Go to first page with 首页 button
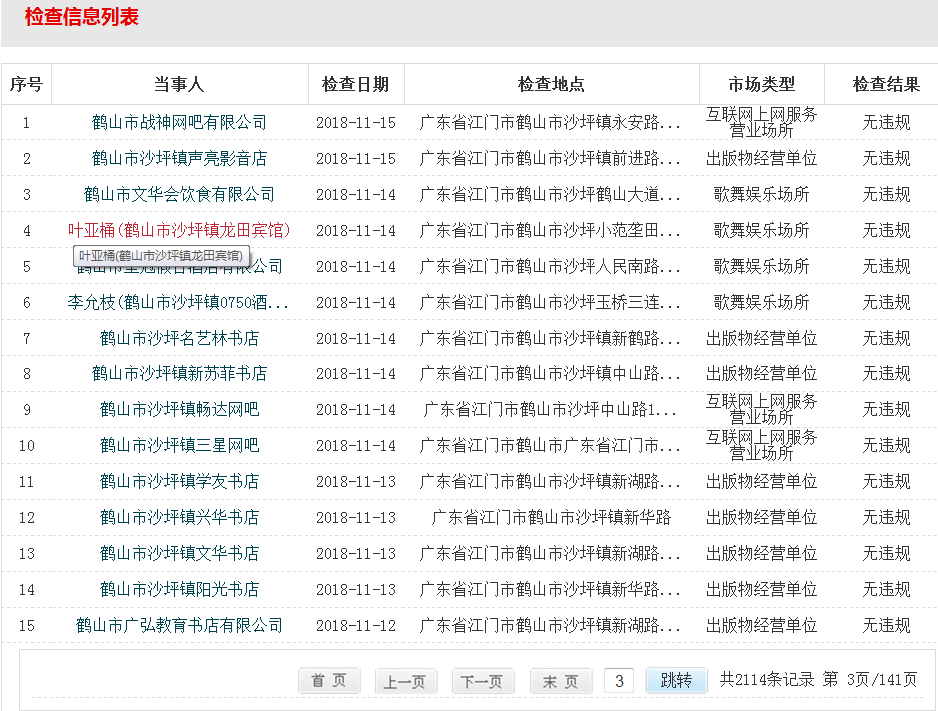 pyautogui.click(x=329, y=681)
